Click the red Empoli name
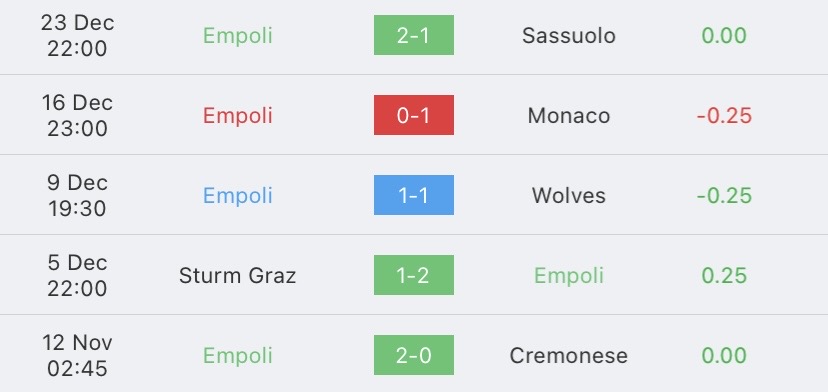The height and width of the screenshot is (392, 828). click(238, 116)
